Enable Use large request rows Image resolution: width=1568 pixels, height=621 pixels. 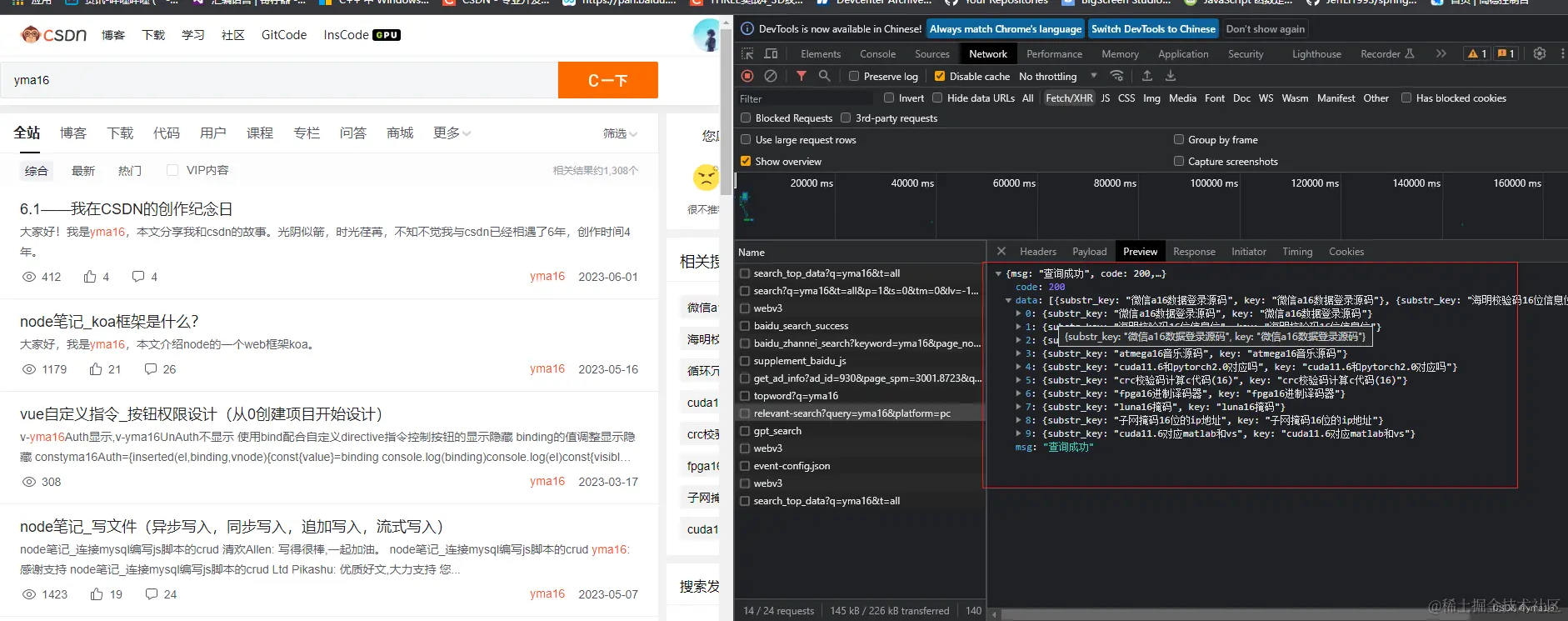pyautogui.click(x=746, y=139)
